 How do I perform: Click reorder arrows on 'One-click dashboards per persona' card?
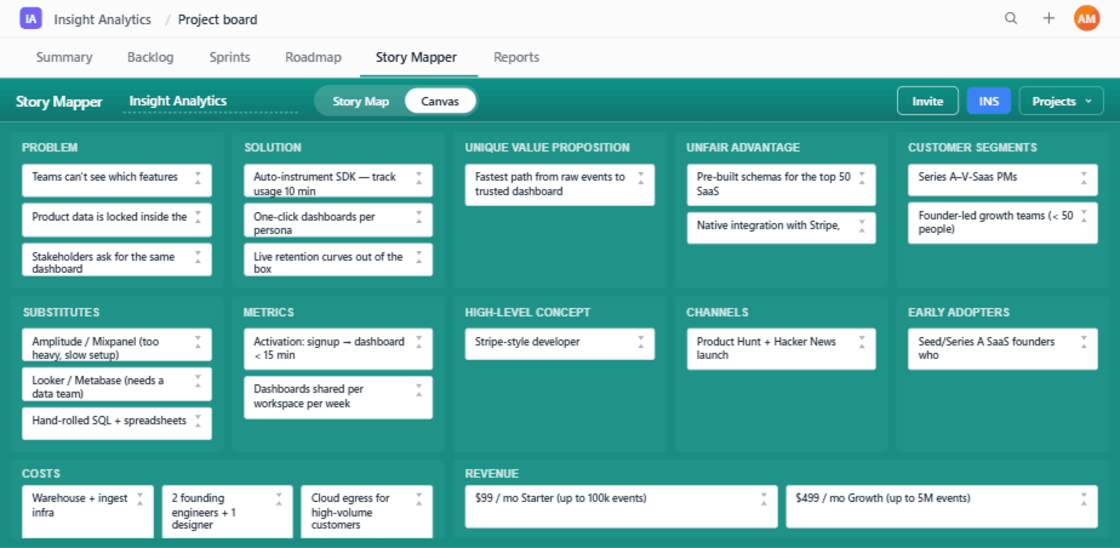point(419,217)
